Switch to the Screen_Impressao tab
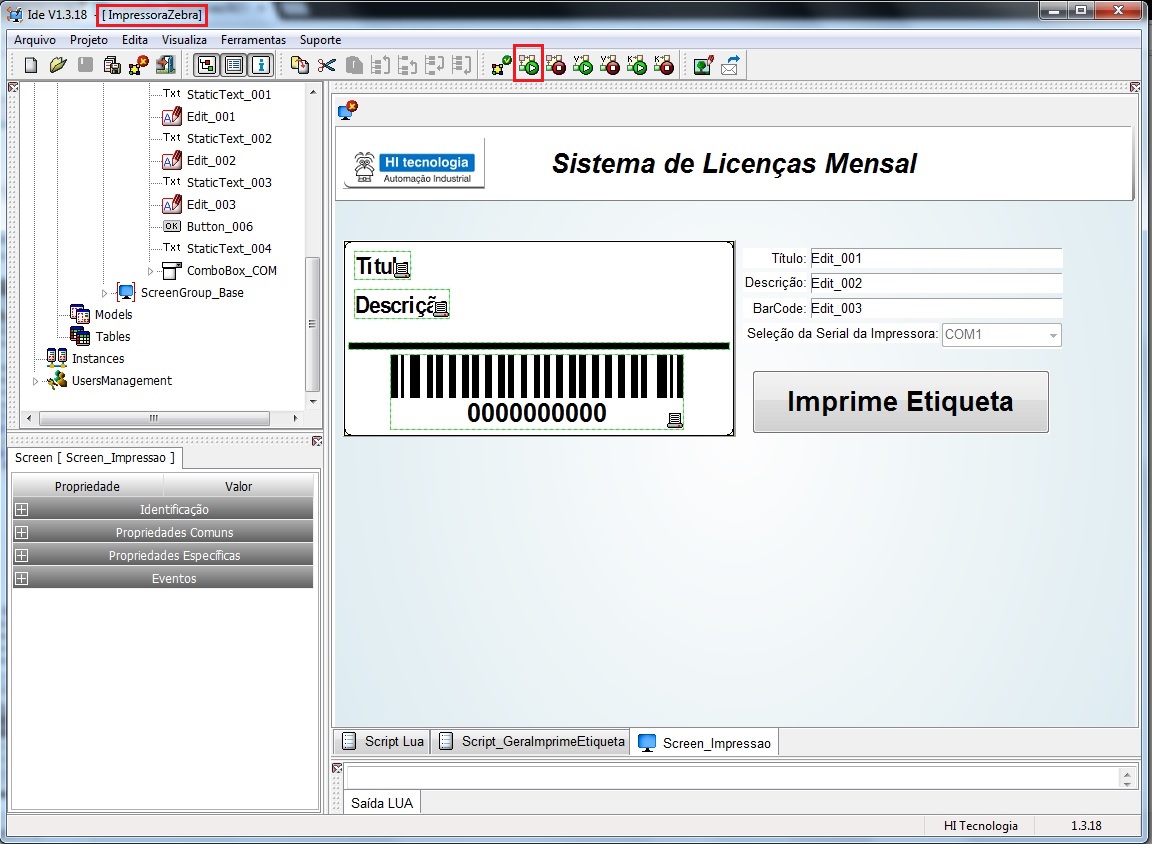 point(705,743)
